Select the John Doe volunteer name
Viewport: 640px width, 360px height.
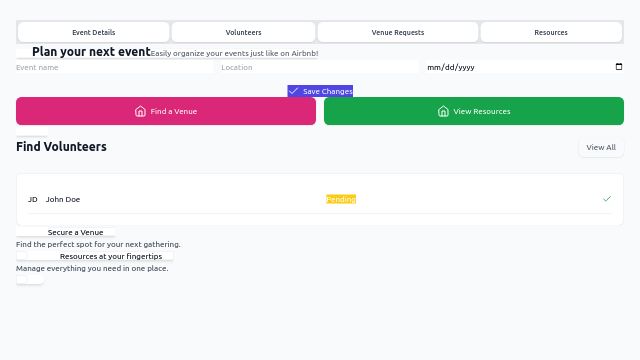point(63,199)
